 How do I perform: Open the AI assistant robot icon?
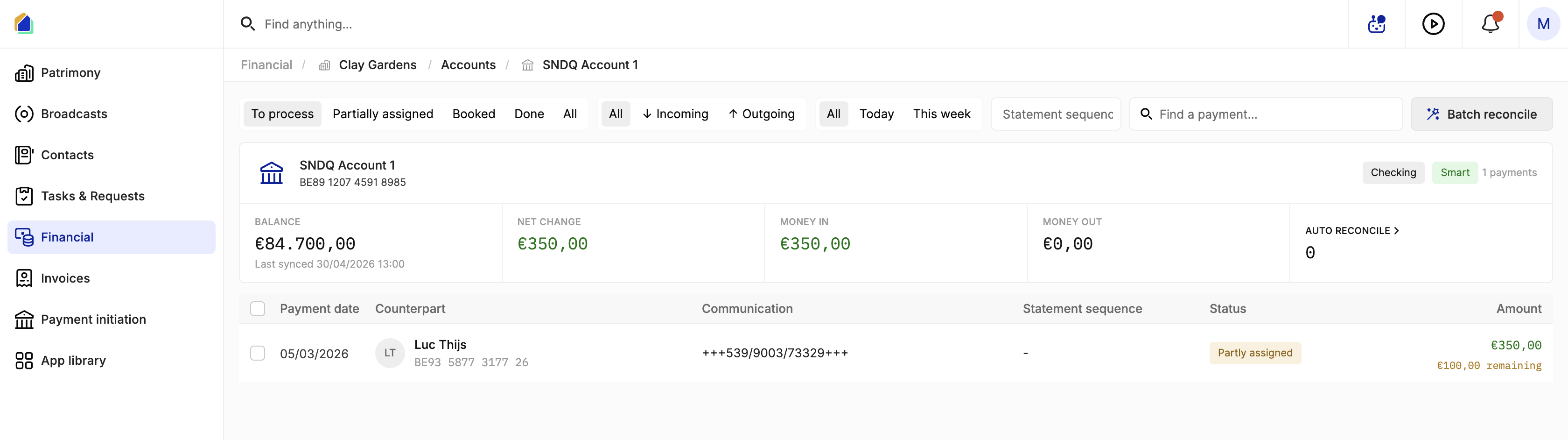point(1376,24)
